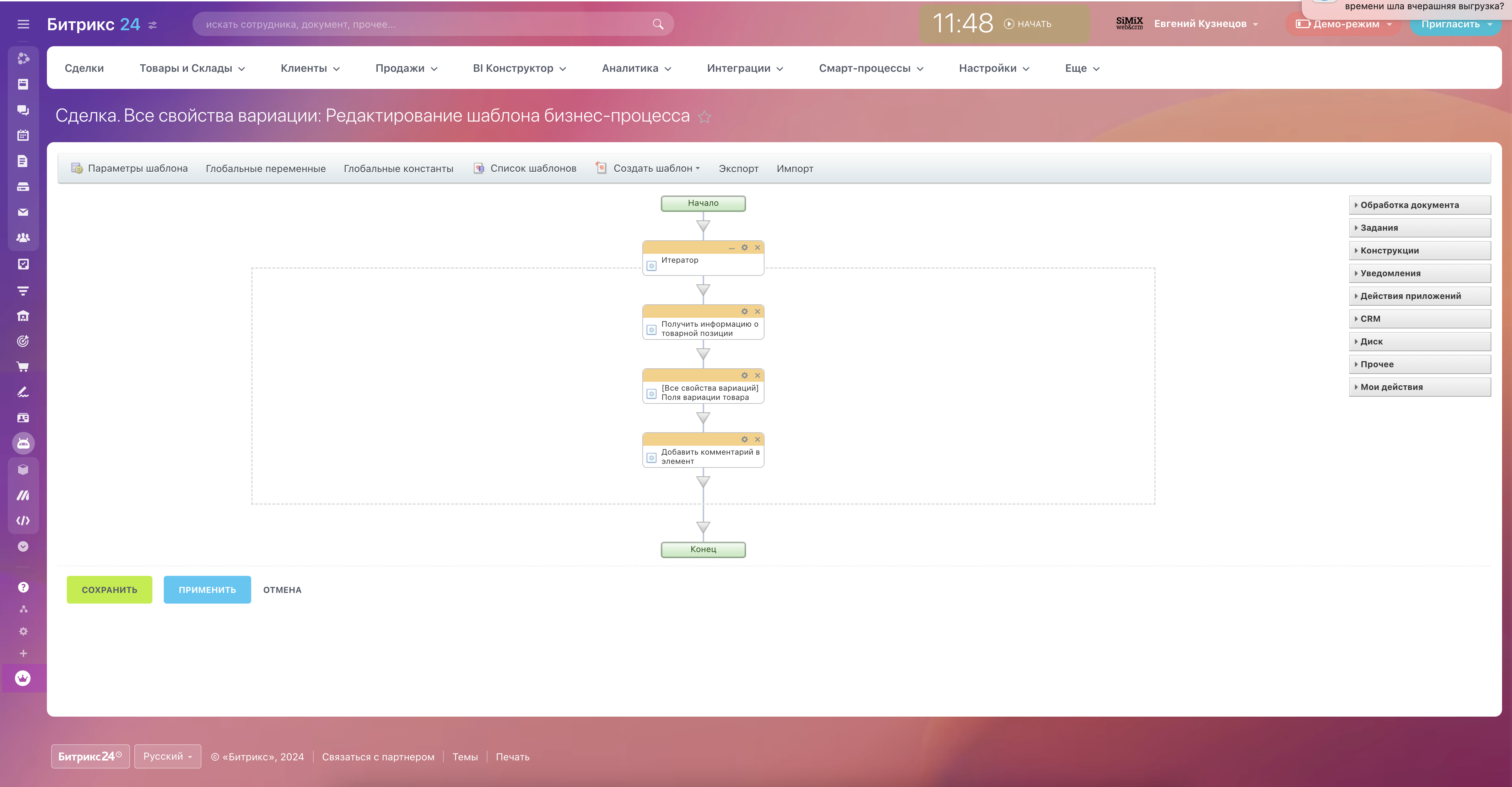Click the Связаться с партнером link
The width and height of the screenshot is (1512, 787).
[x=378, y=757]
